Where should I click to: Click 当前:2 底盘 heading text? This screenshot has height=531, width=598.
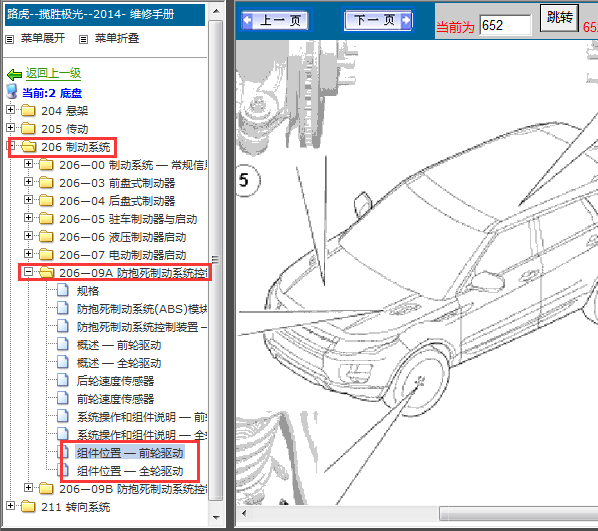(52, 93)
